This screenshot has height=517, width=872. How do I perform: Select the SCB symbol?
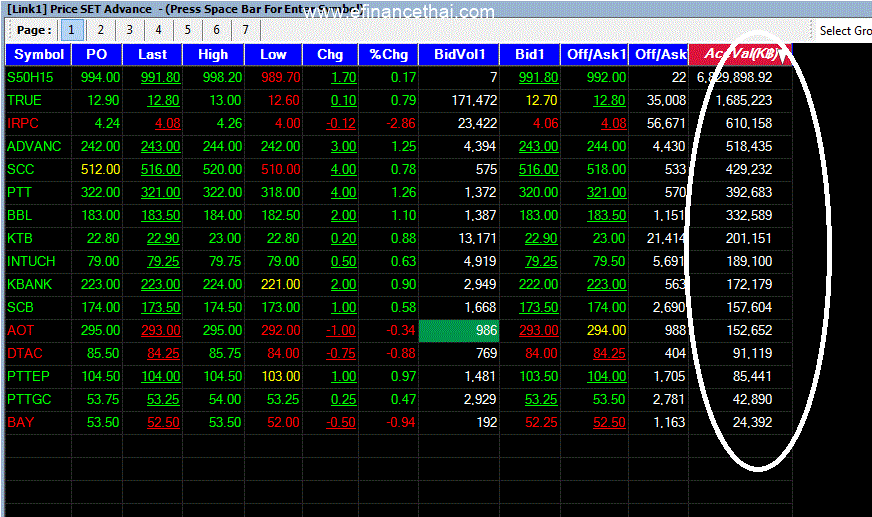21,307
